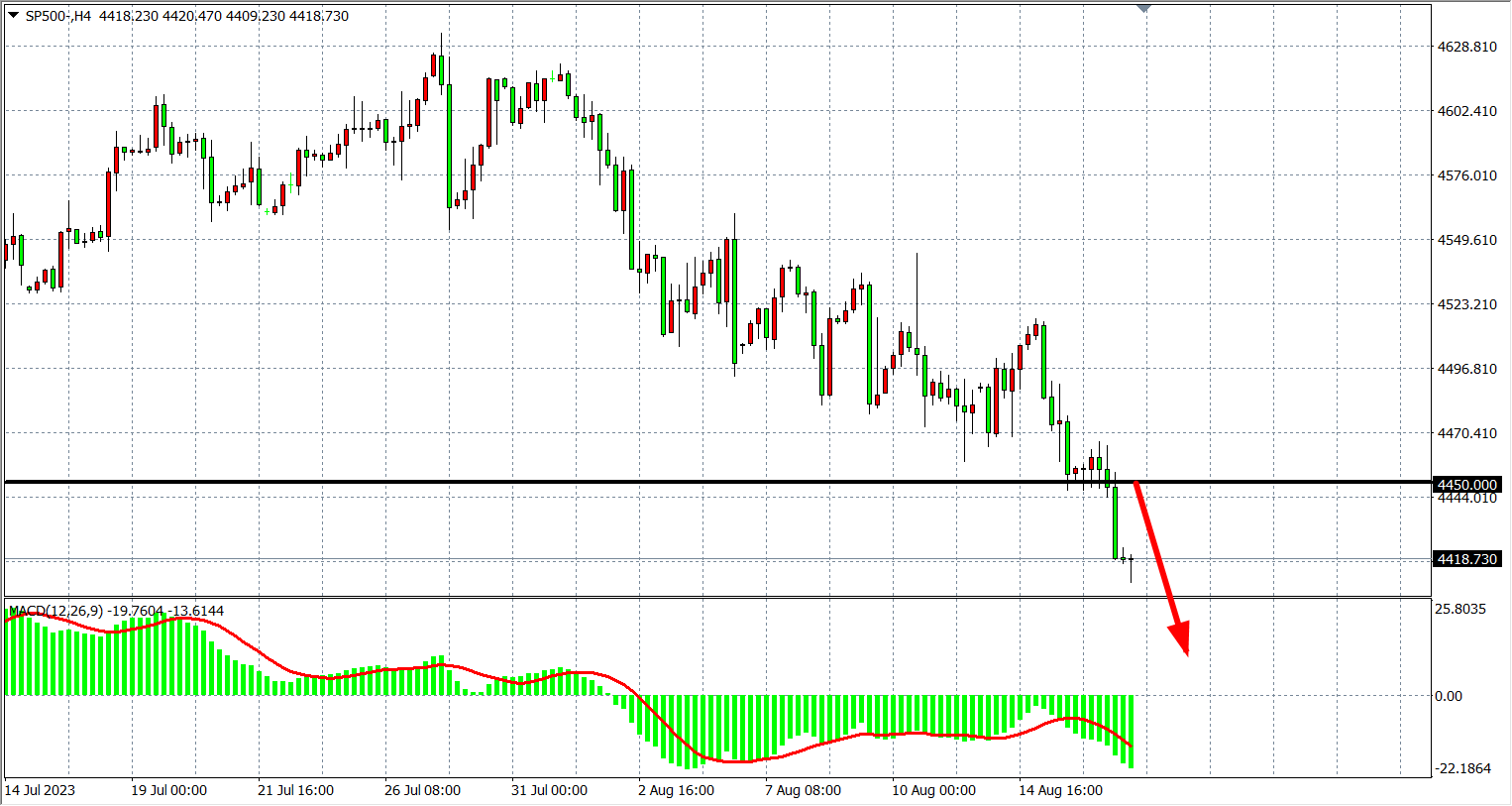The height and width of the screenshot is (806, 1512).
Task: Click the triangle icon beside SP500 title
Action: pyautogui.click(x=13, y=16)
